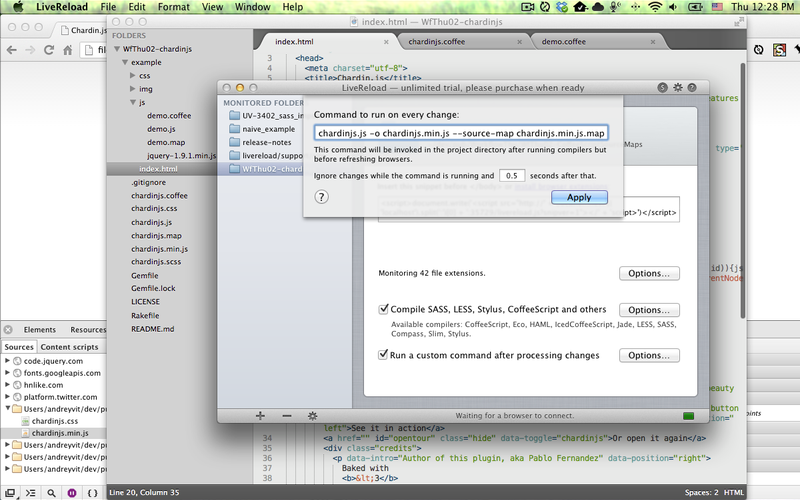
Task: Click the DevTools dock window icon
Action: (x=10, y=493)
